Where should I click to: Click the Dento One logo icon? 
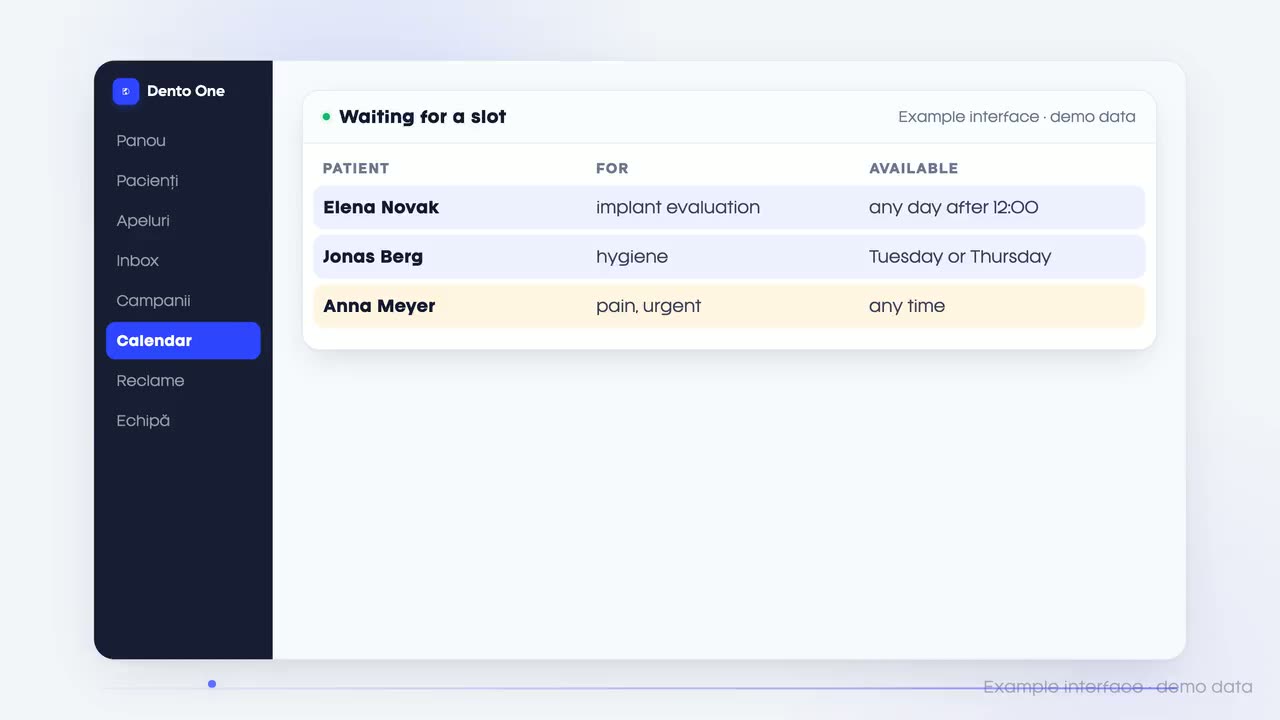tap(126, 91)
